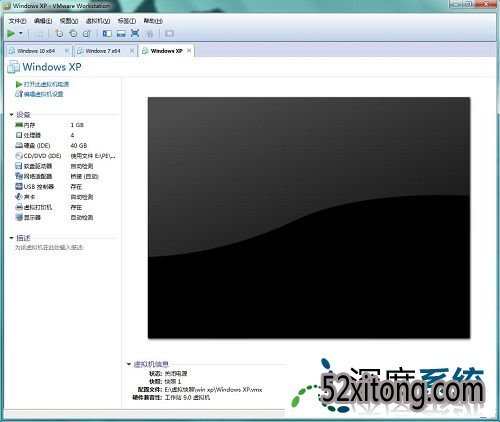Open the dropdown arrow beside the power button
Viewport: 500px width, 422px height.
(x=21, y=33)
